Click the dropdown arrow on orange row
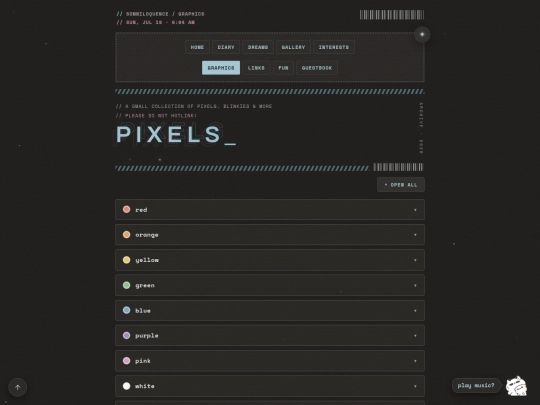The height and width of the screenshot is (405, 540). [415, 235]
